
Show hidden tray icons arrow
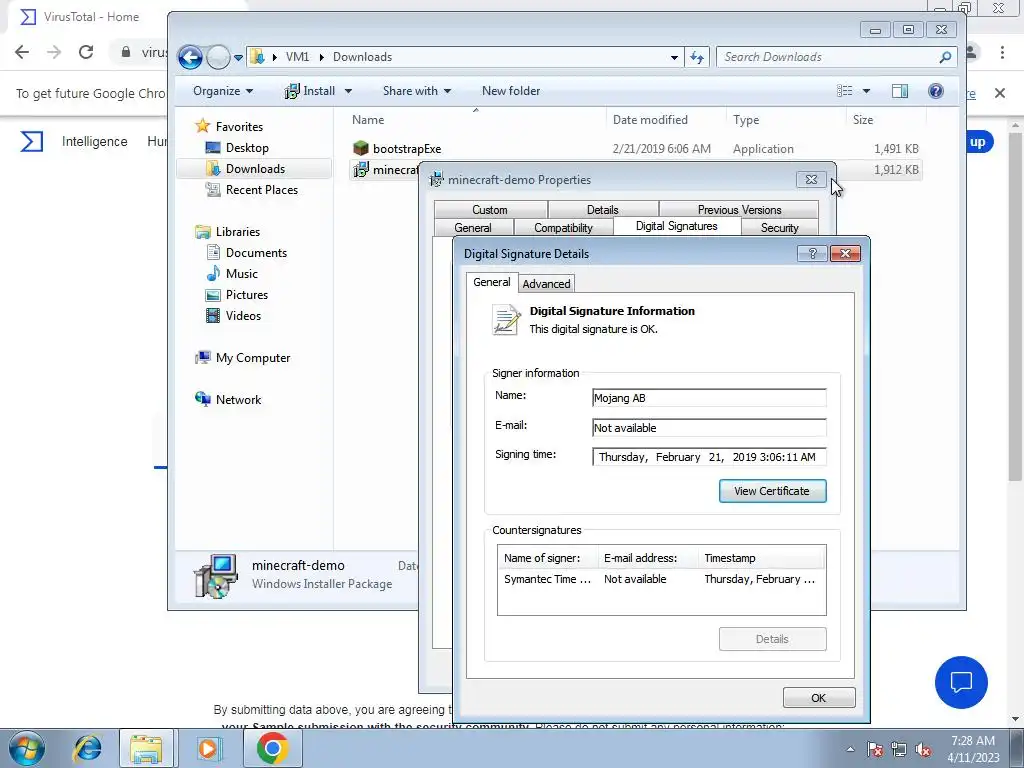pos(850,749)
